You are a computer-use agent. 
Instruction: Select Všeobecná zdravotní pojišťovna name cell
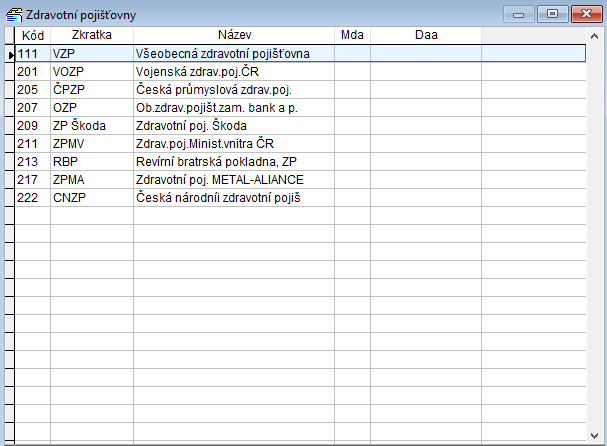234,54
